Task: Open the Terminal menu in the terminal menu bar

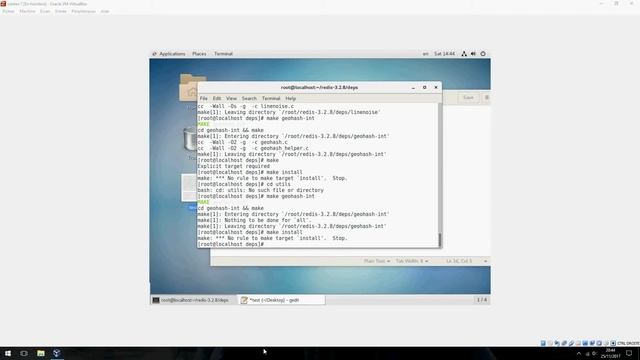Action: pyautogui.click(x=271, y=98)
